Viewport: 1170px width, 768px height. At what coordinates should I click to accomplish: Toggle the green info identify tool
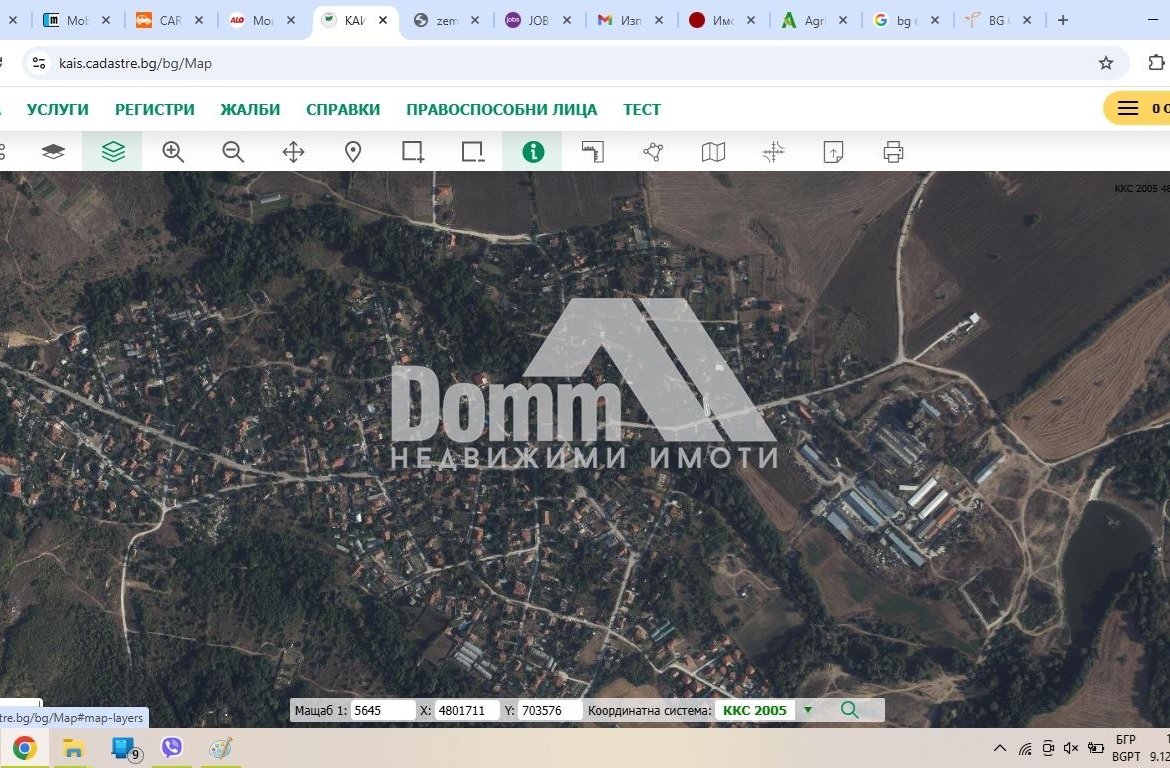(533, 152)
